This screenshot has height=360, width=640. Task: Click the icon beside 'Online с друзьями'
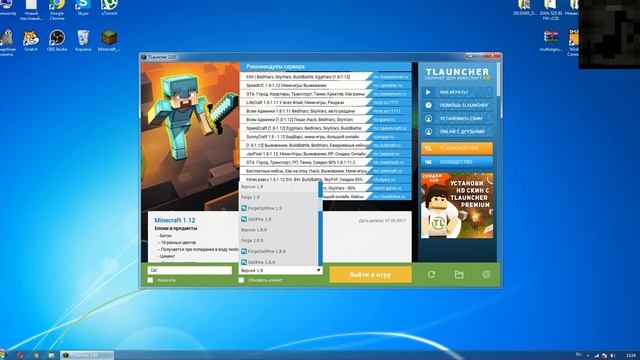(x=428, y=131)
